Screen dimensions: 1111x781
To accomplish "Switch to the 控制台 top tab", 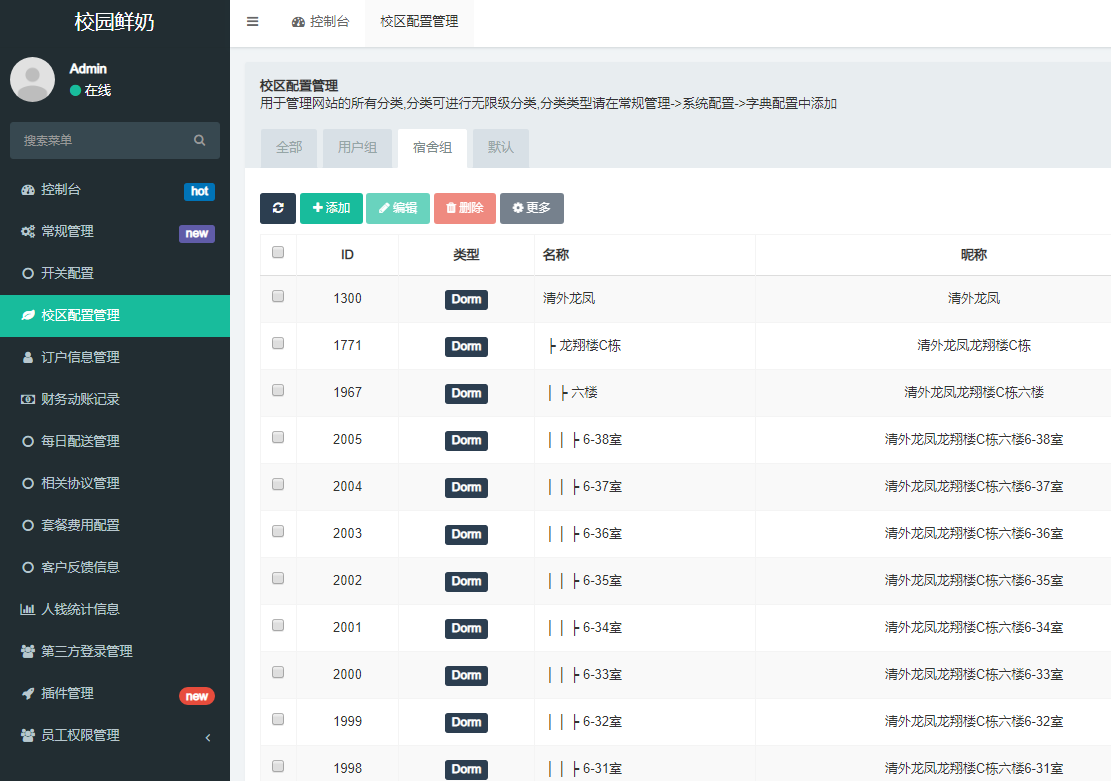I will pos(320,22).
